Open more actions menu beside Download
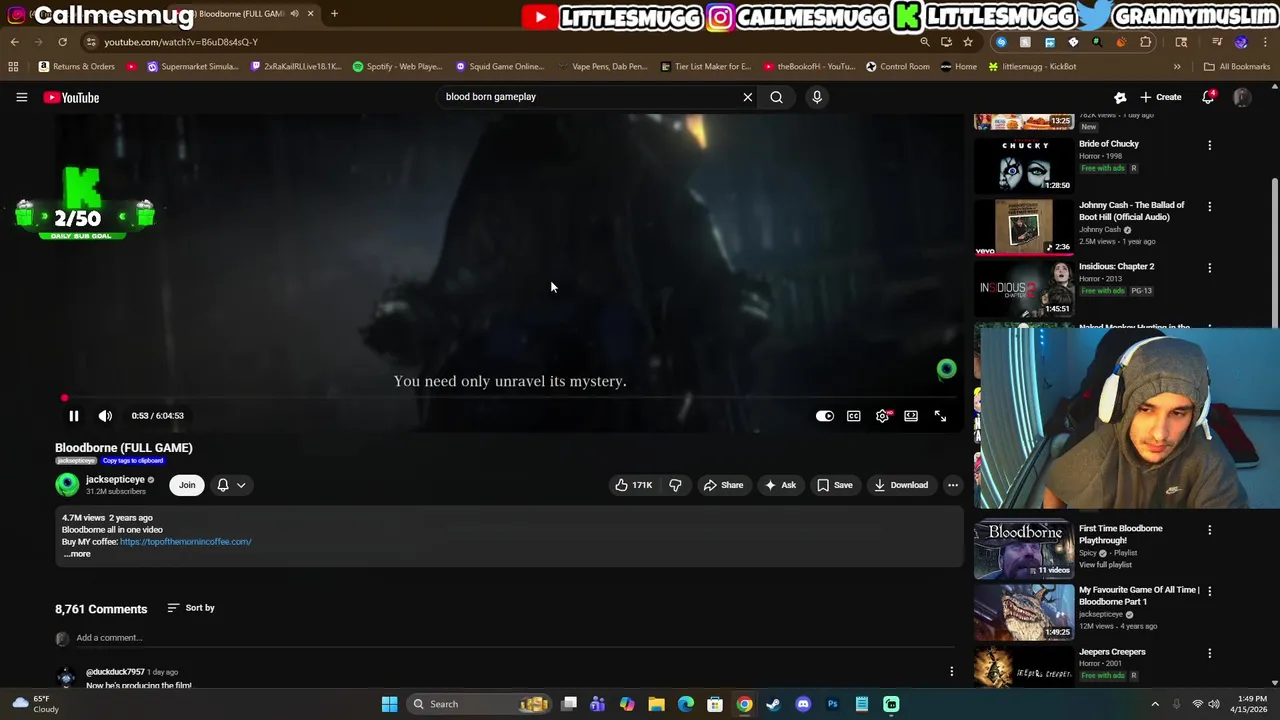The height and width of the screenshot is (720, 1280). pos(953,485)
